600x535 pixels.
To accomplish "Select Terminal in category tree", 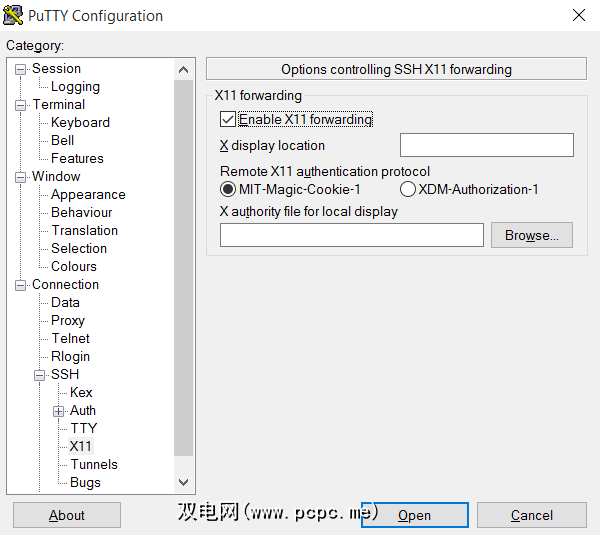I will [59, 104].
